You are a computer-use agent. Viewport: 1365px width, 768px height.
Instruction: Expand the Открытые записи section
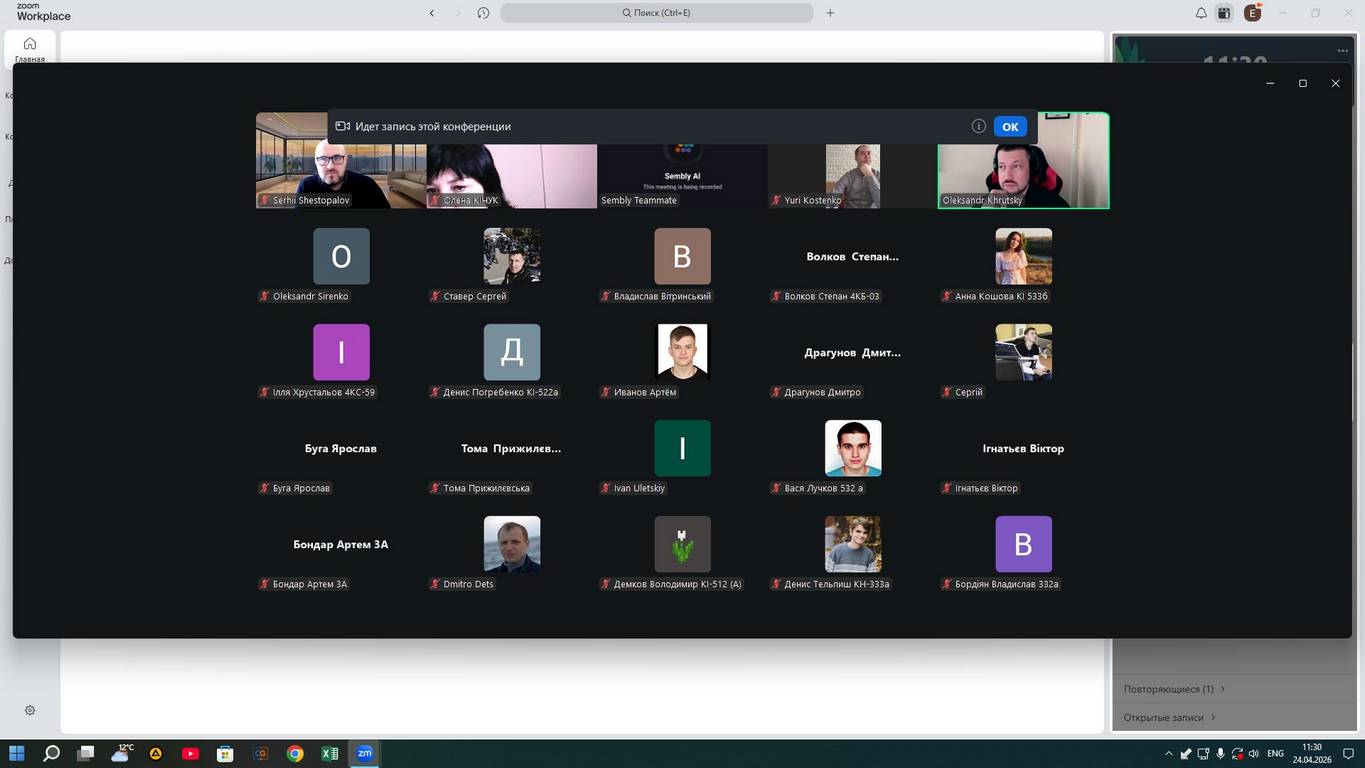[x=1168, y=717]
